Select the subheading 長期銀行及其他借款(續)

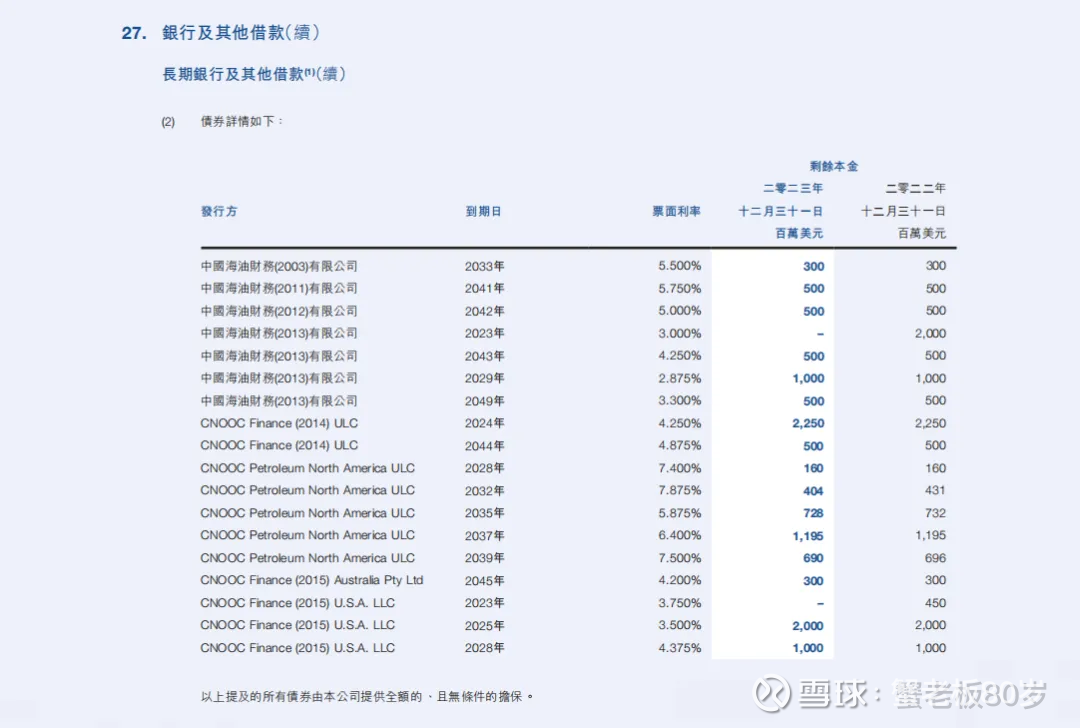click(x=253, y=74)
